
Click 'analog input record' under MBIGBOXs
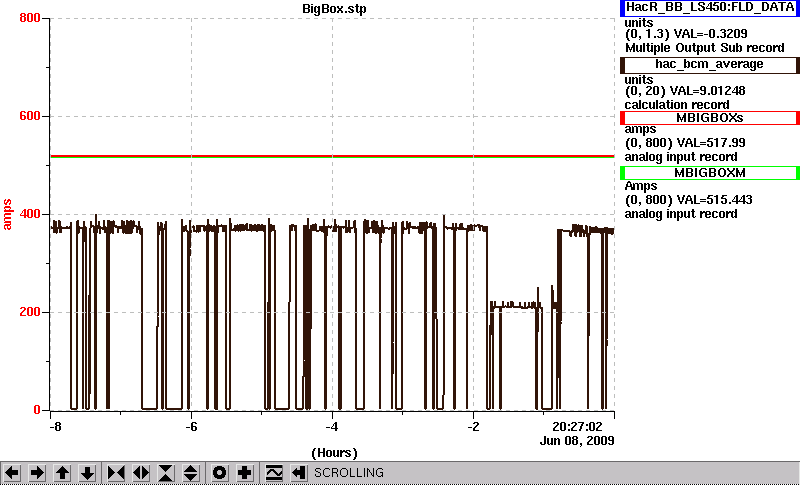[x=681, y=157]
